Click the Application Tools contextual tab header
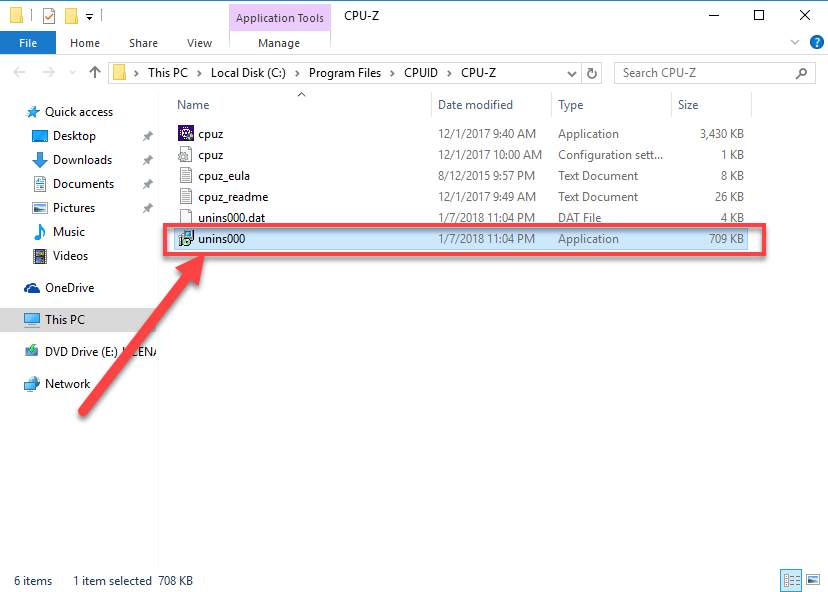The image size is (828, 592). coord(279,17)
